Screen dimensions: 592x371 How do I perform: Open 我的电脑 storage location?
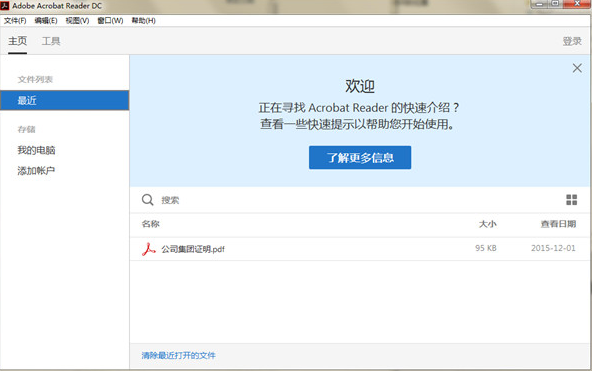coord(36,150)
